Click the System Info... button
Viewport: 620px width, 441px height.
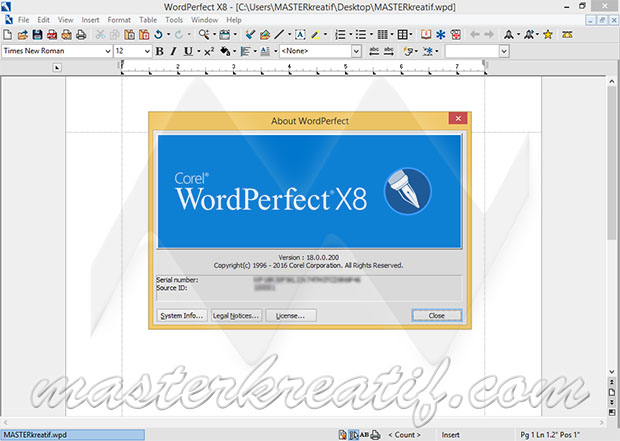[181, 315]
